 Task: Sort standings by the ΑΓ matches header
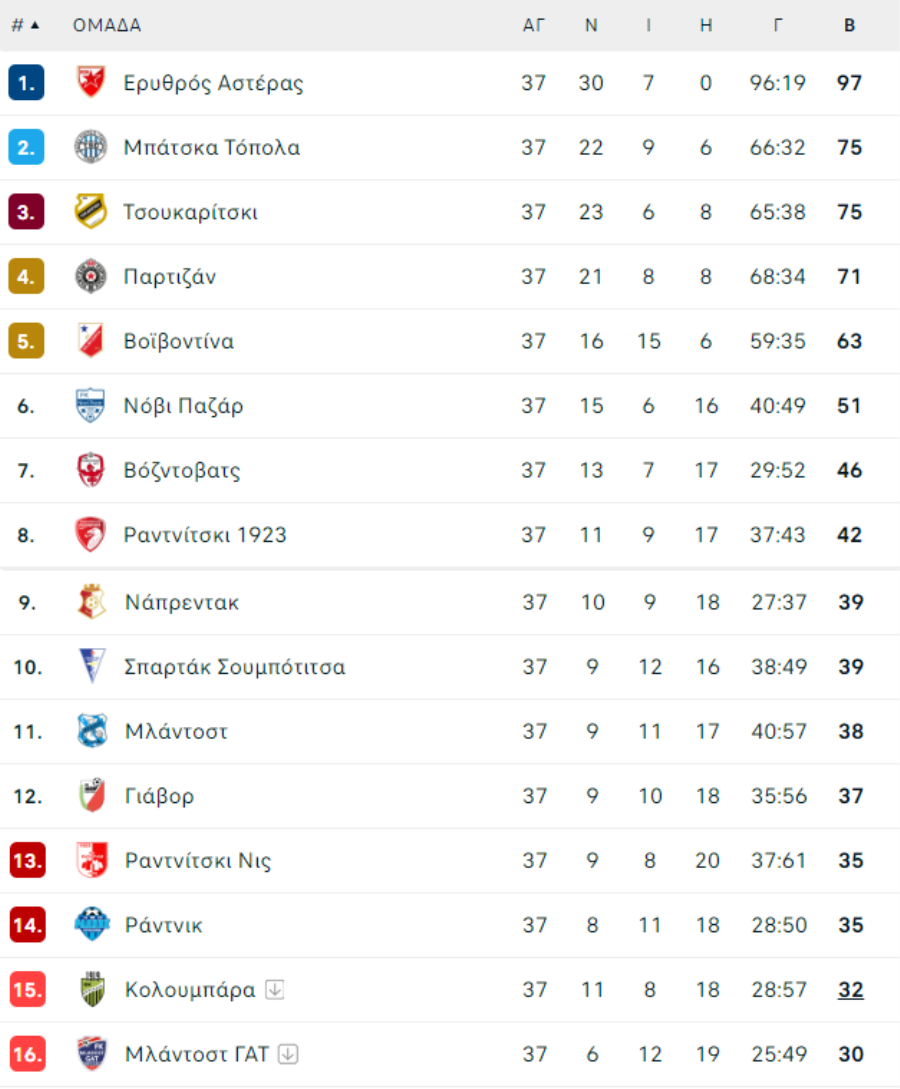[533, 26]
